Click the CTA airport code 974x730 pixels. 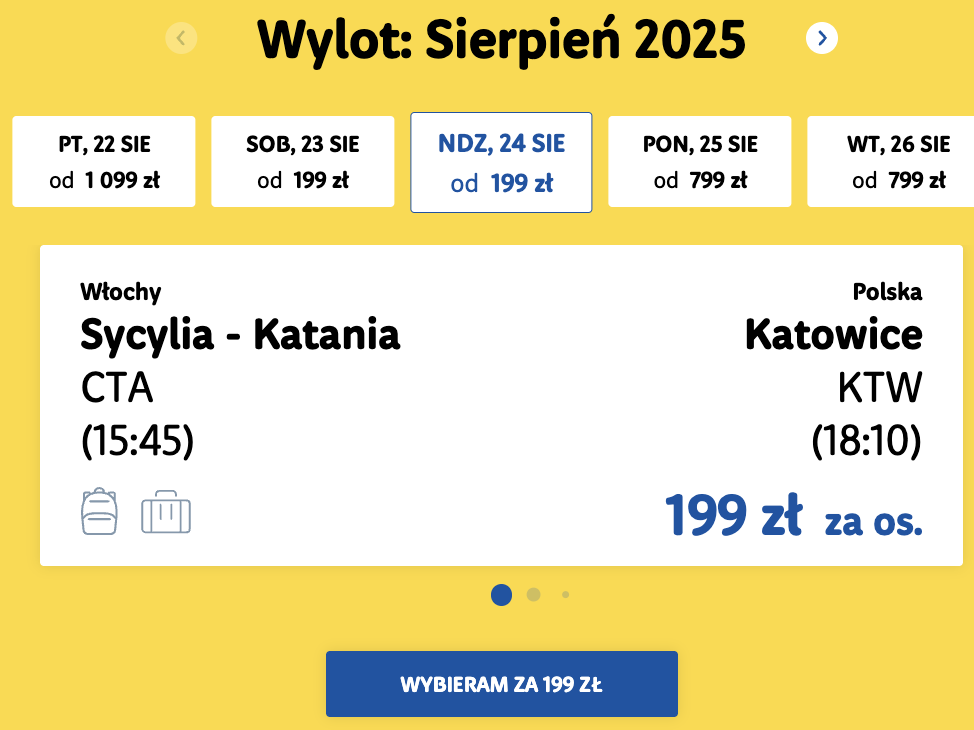(x=117, y=388)
